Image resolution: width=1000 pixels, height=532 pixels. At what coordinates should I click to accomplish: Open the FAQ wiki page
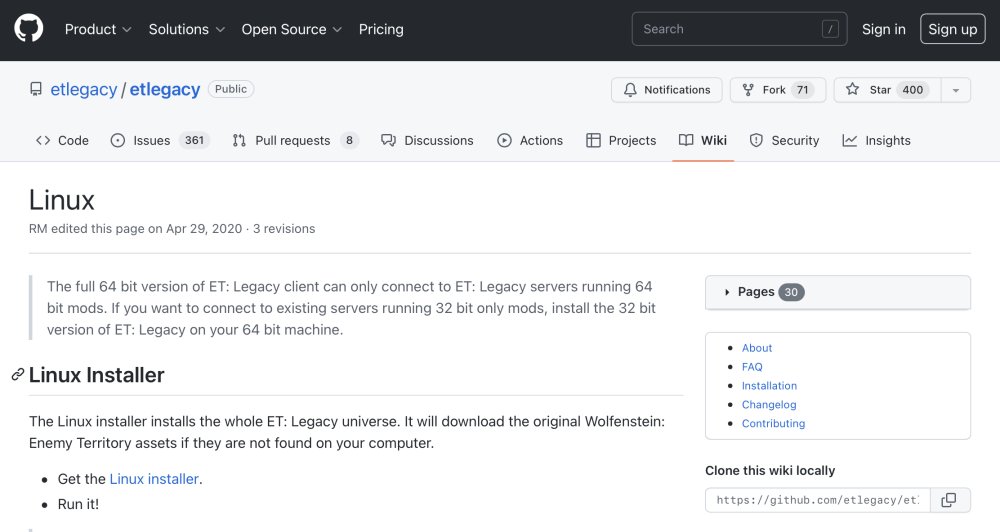tap(752, 367)
